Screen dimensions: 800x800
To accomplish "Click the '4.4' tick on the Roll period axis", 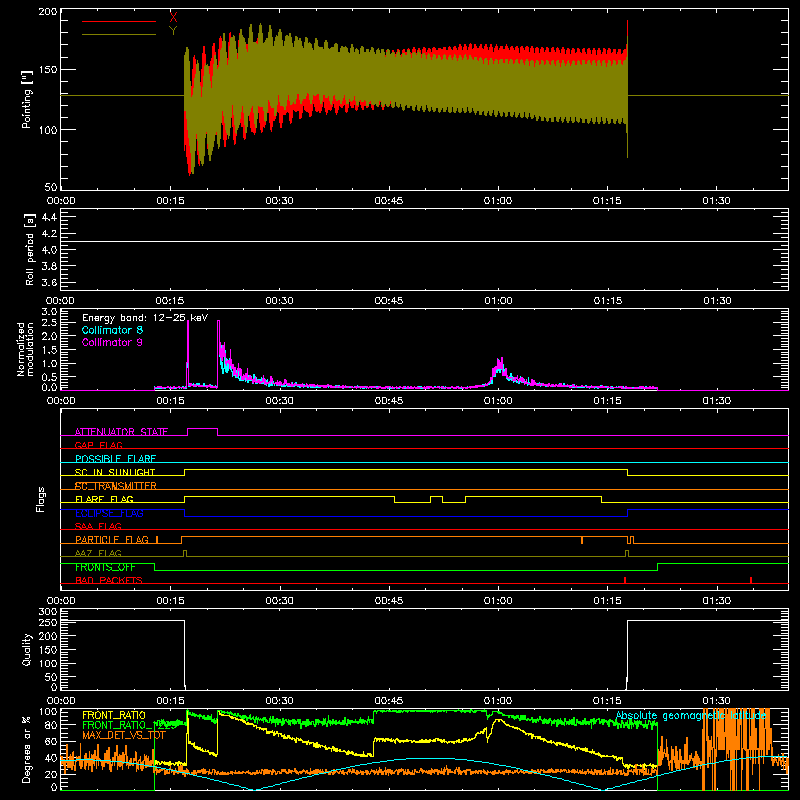I will (49, 217).
